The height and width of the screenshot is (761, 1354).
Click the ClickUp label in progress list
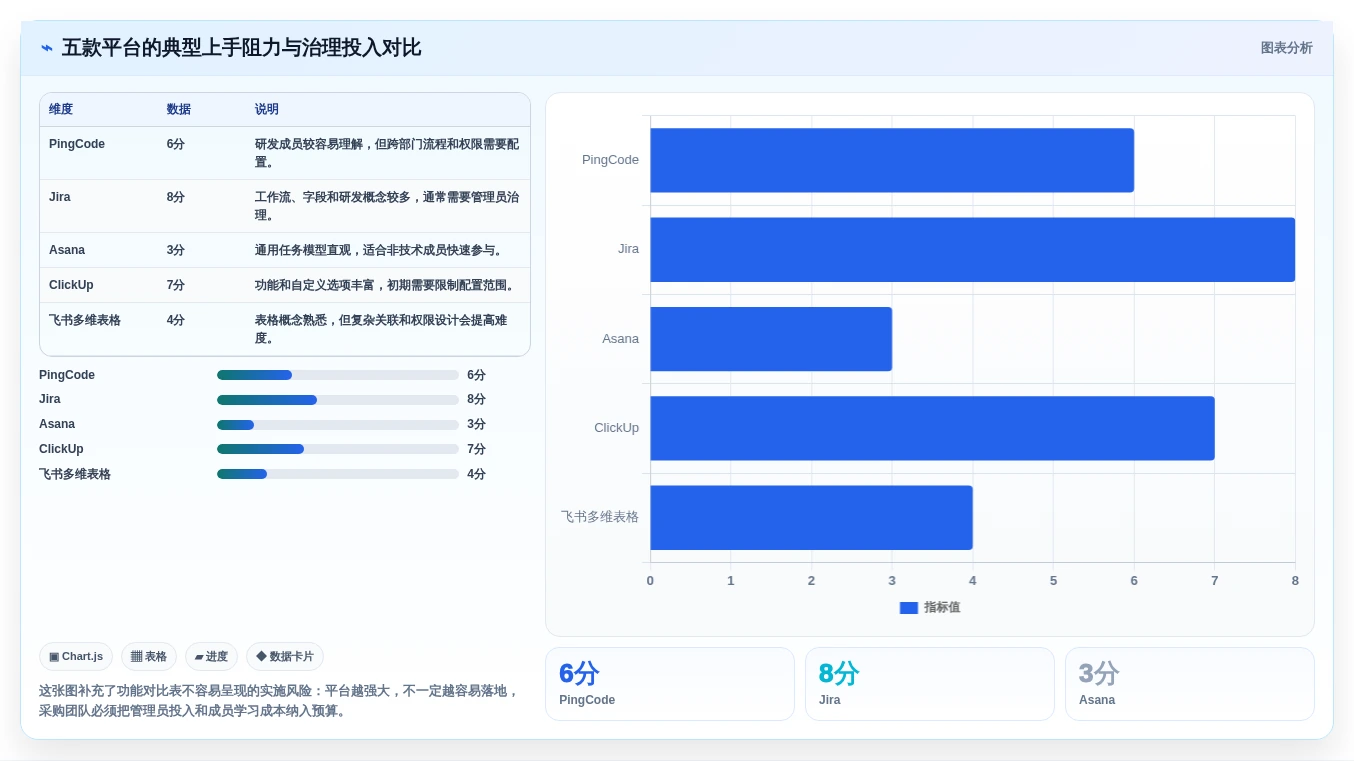[x=61, y=449]
